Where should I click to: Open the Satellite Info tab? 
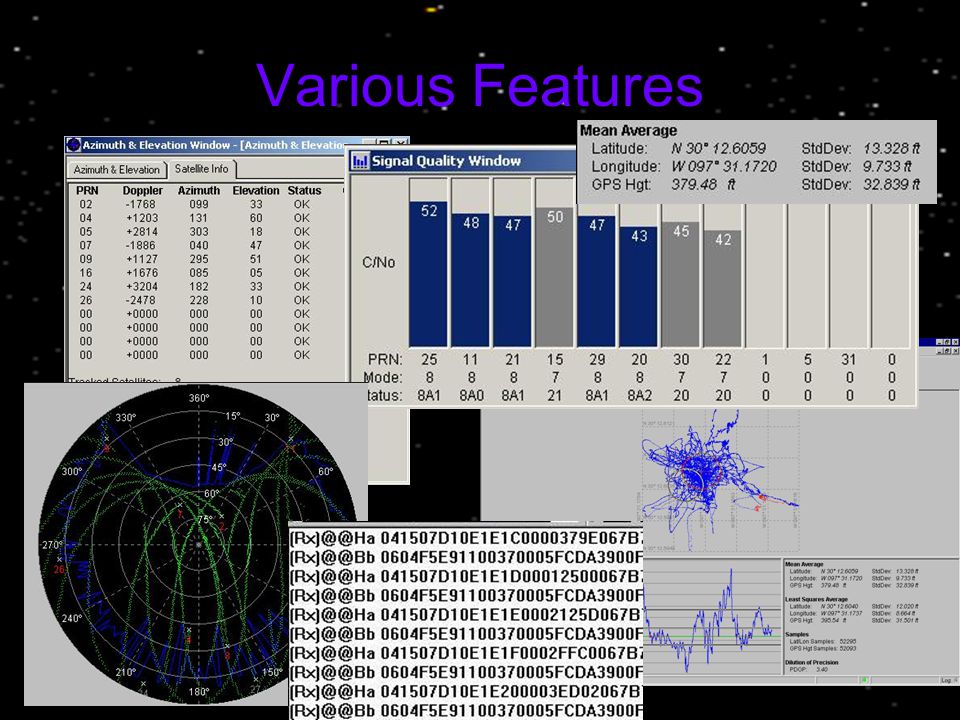pyautogui.click(x=201, y=168)
